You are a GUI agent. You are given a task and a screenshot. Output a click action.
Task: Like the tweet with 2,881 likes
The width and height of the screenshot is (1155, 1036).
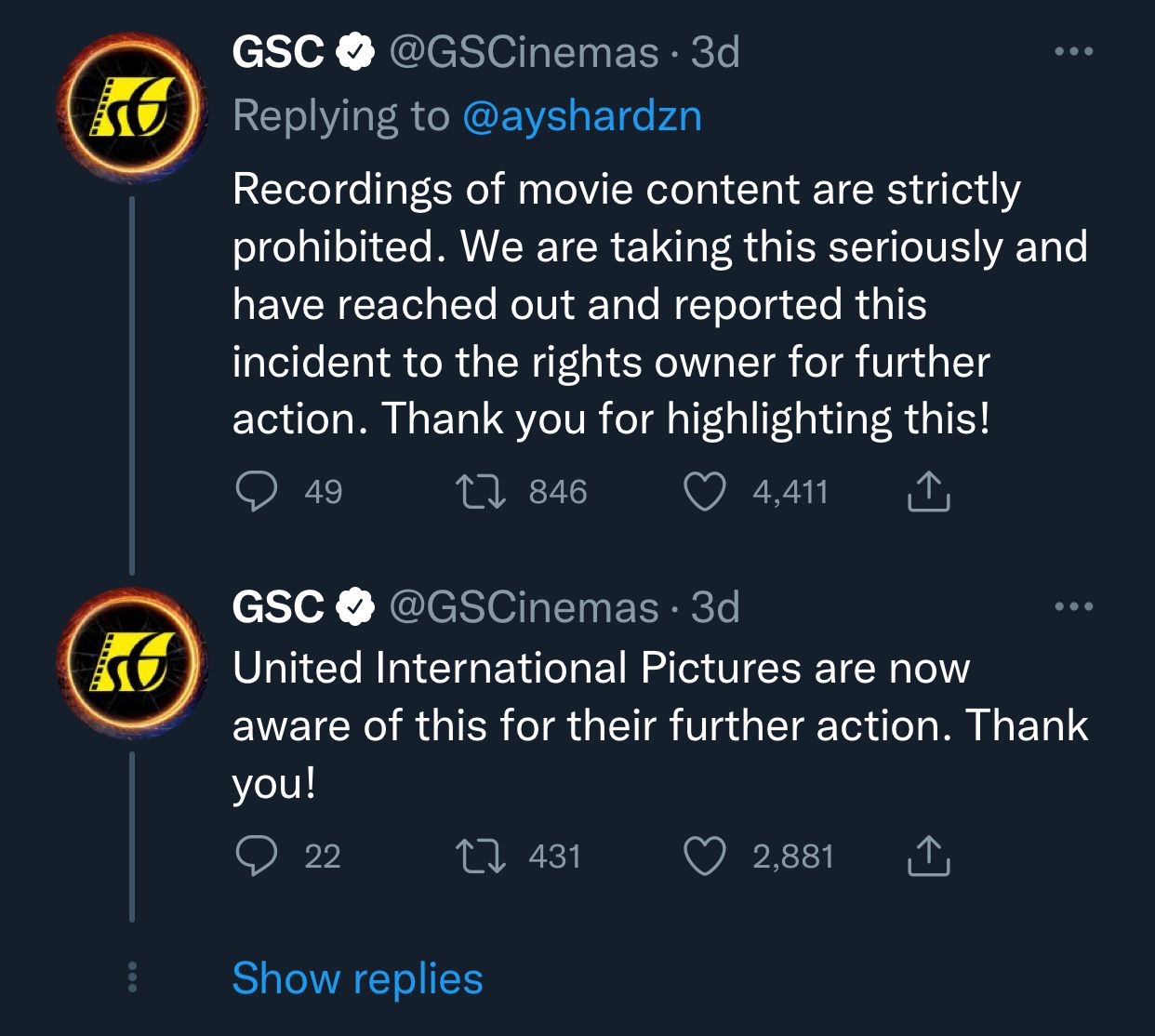[x=705, y=856]
